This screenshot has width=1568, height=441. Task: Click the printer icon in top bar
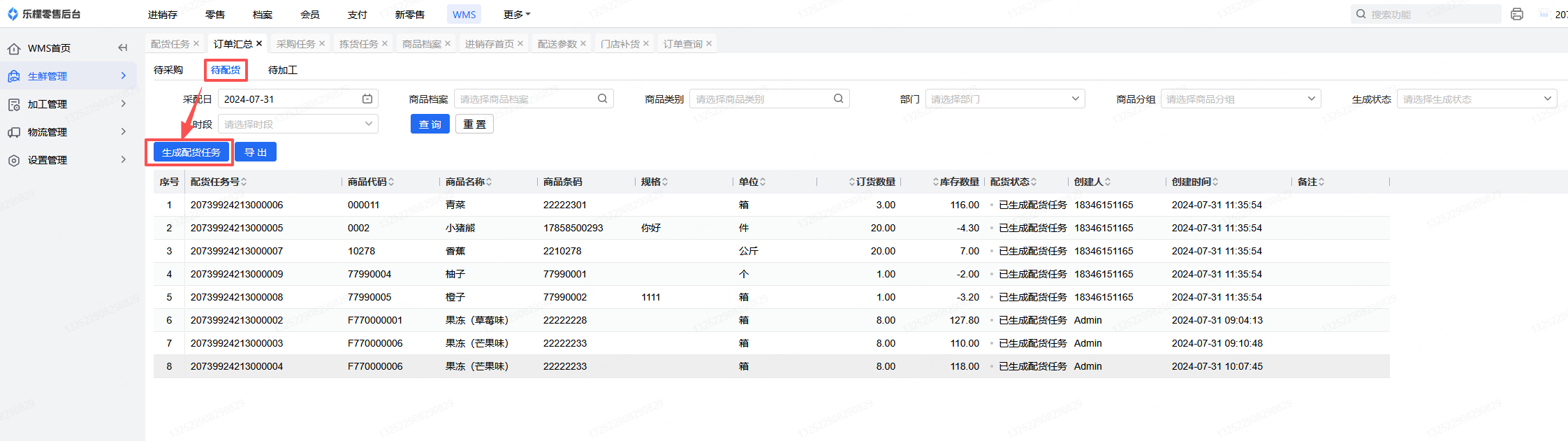tap(1516, 14)
